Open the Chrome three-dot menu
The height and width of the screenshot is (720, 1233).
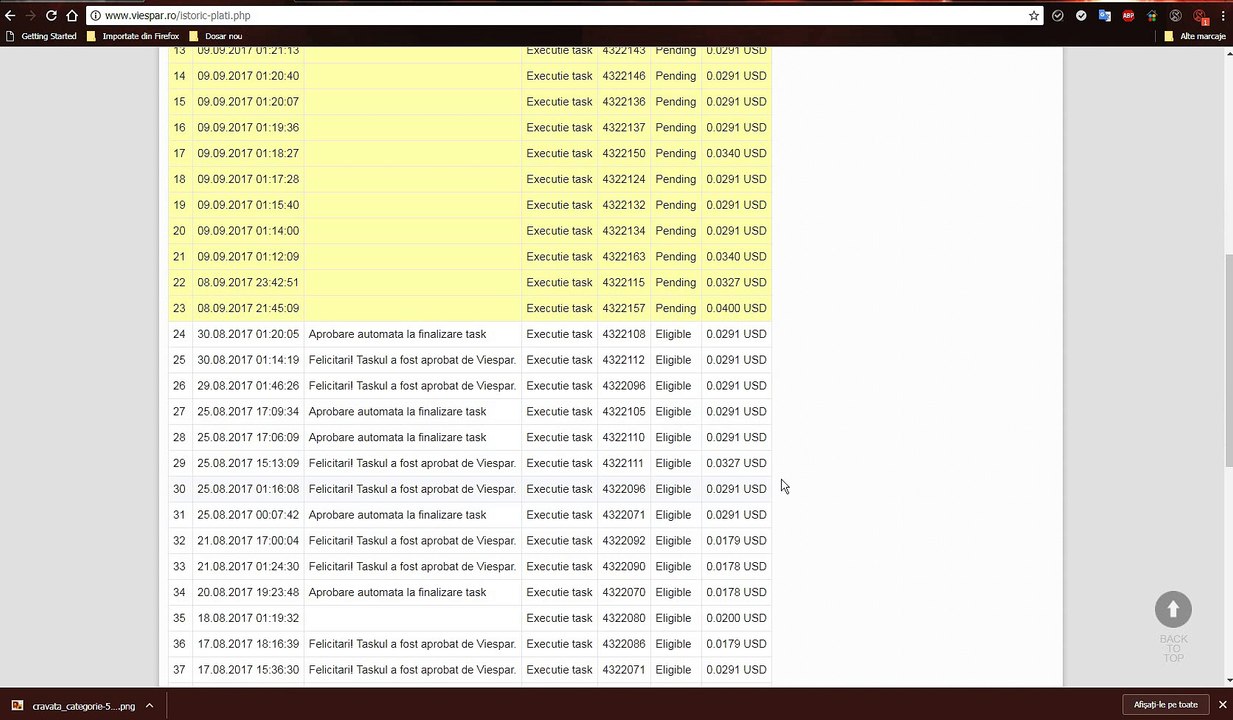1224,16
